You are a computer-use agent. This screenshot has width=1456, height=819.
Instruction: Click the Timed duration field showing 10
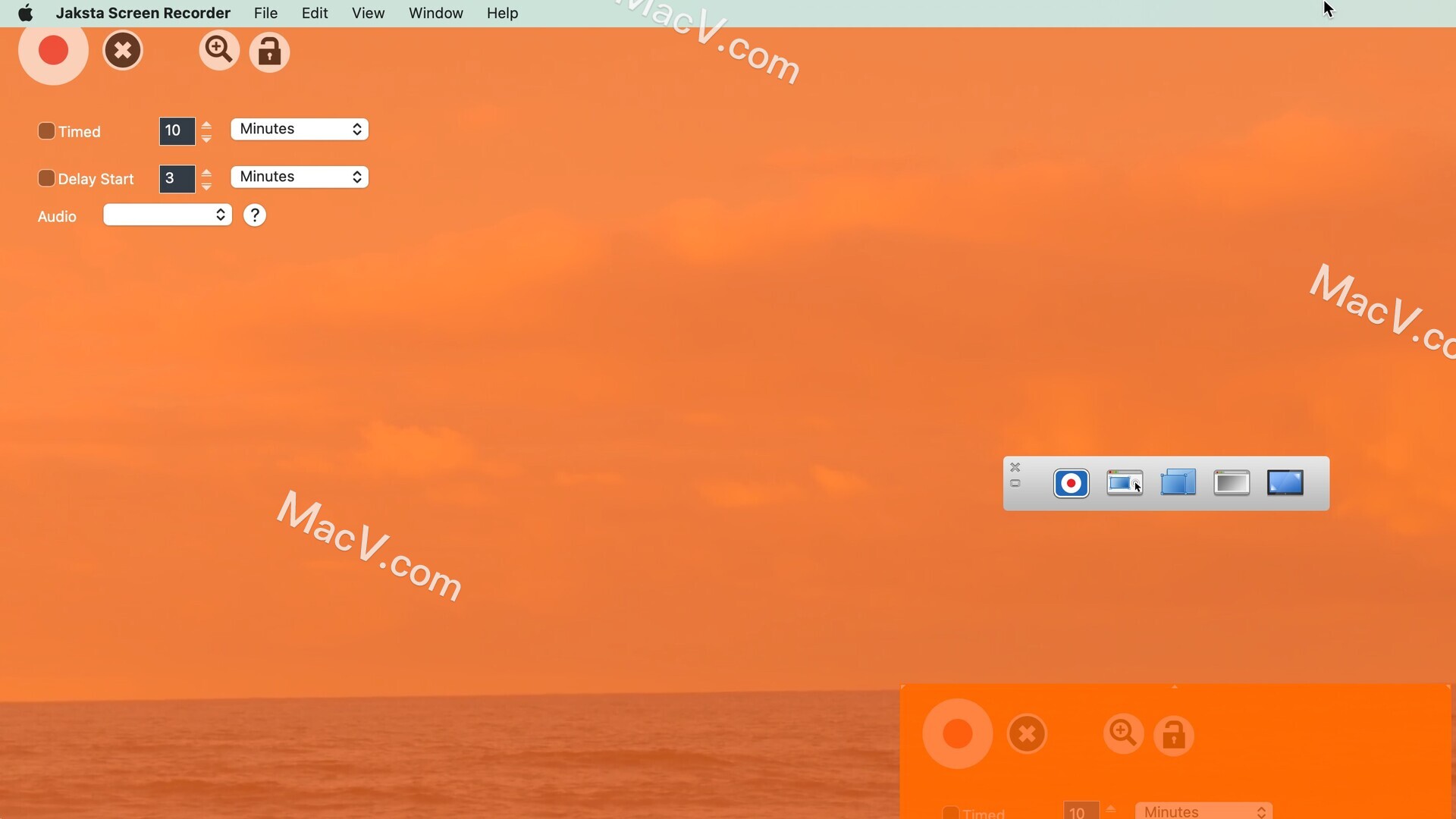(177, 131)
